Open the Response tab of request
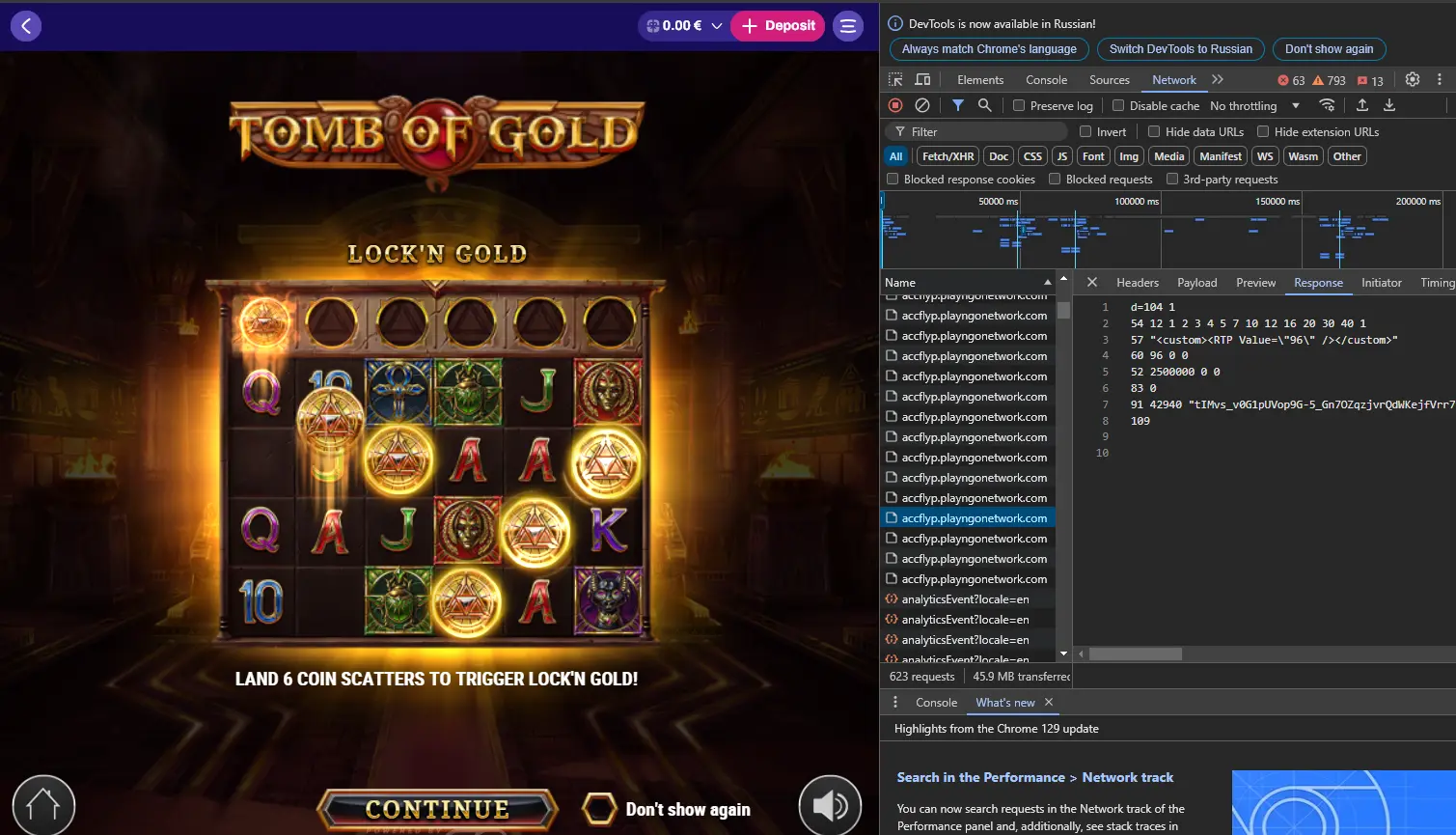The width and height of the screenshot is (1456, 835). pyautogui.click(x=1318, y=283)
